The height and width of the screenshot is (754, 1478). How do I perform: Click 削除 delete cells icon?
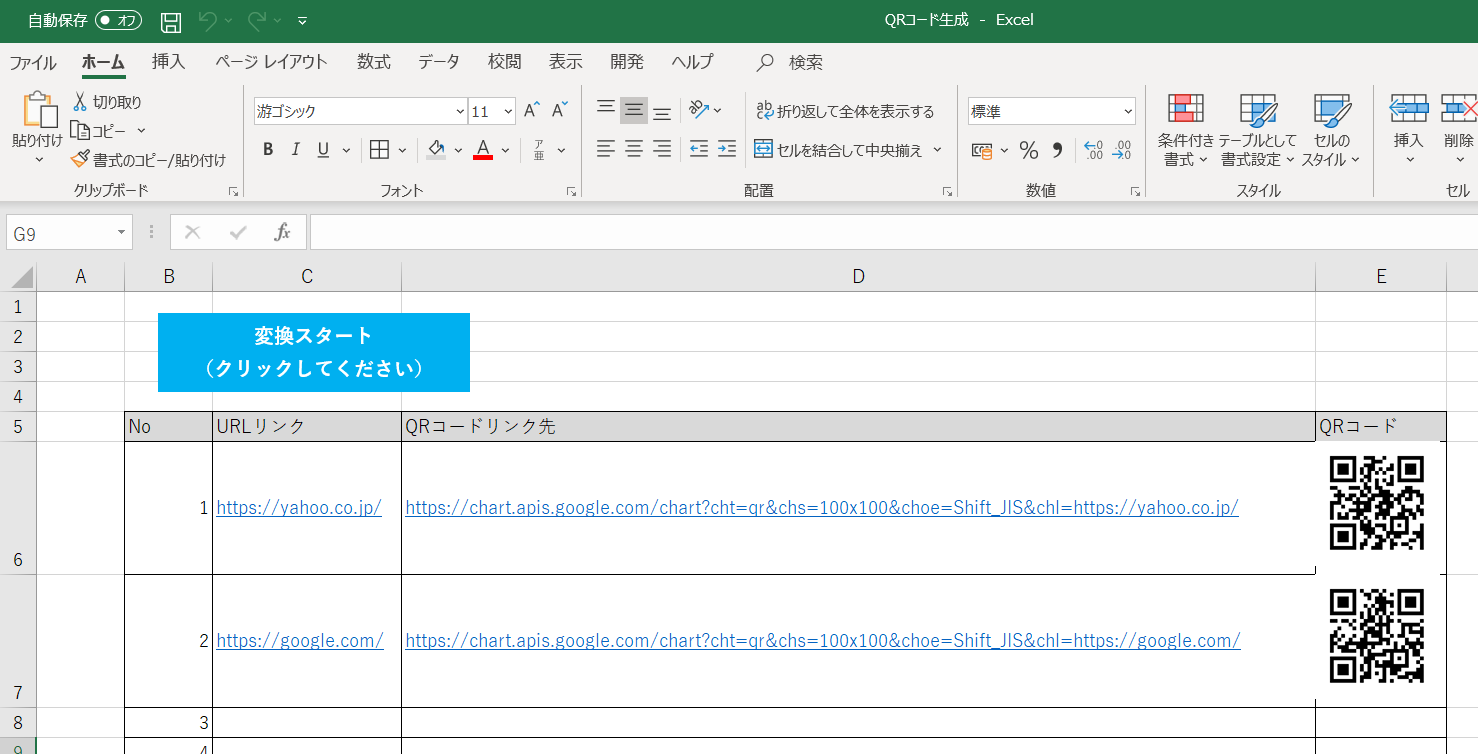point(1459,108)
